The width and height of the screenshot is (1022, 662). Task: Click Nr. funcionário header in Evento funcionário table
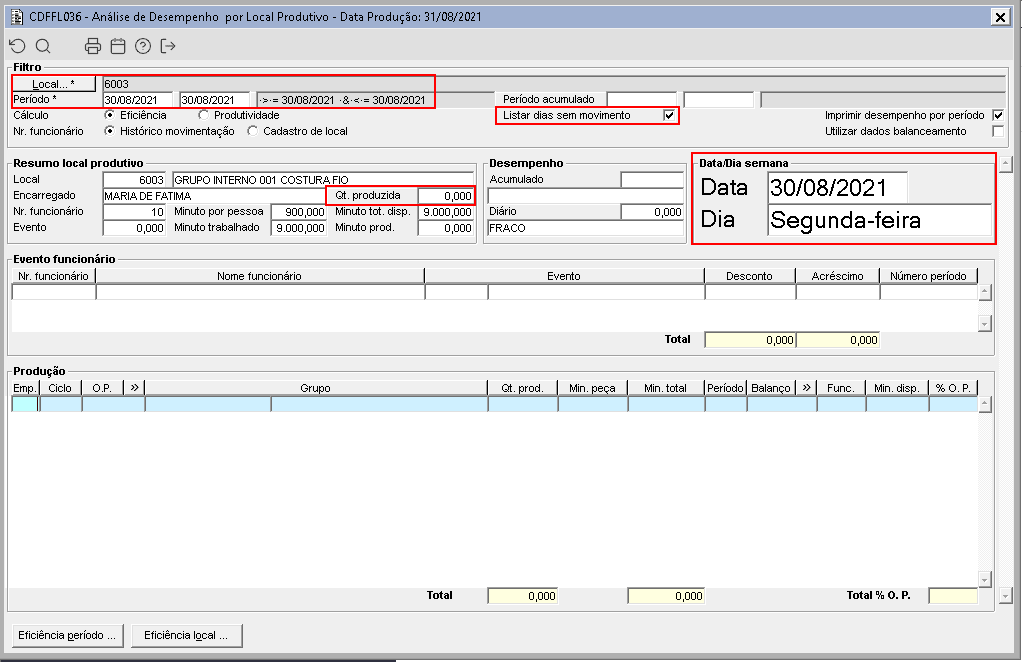[53, 276]
